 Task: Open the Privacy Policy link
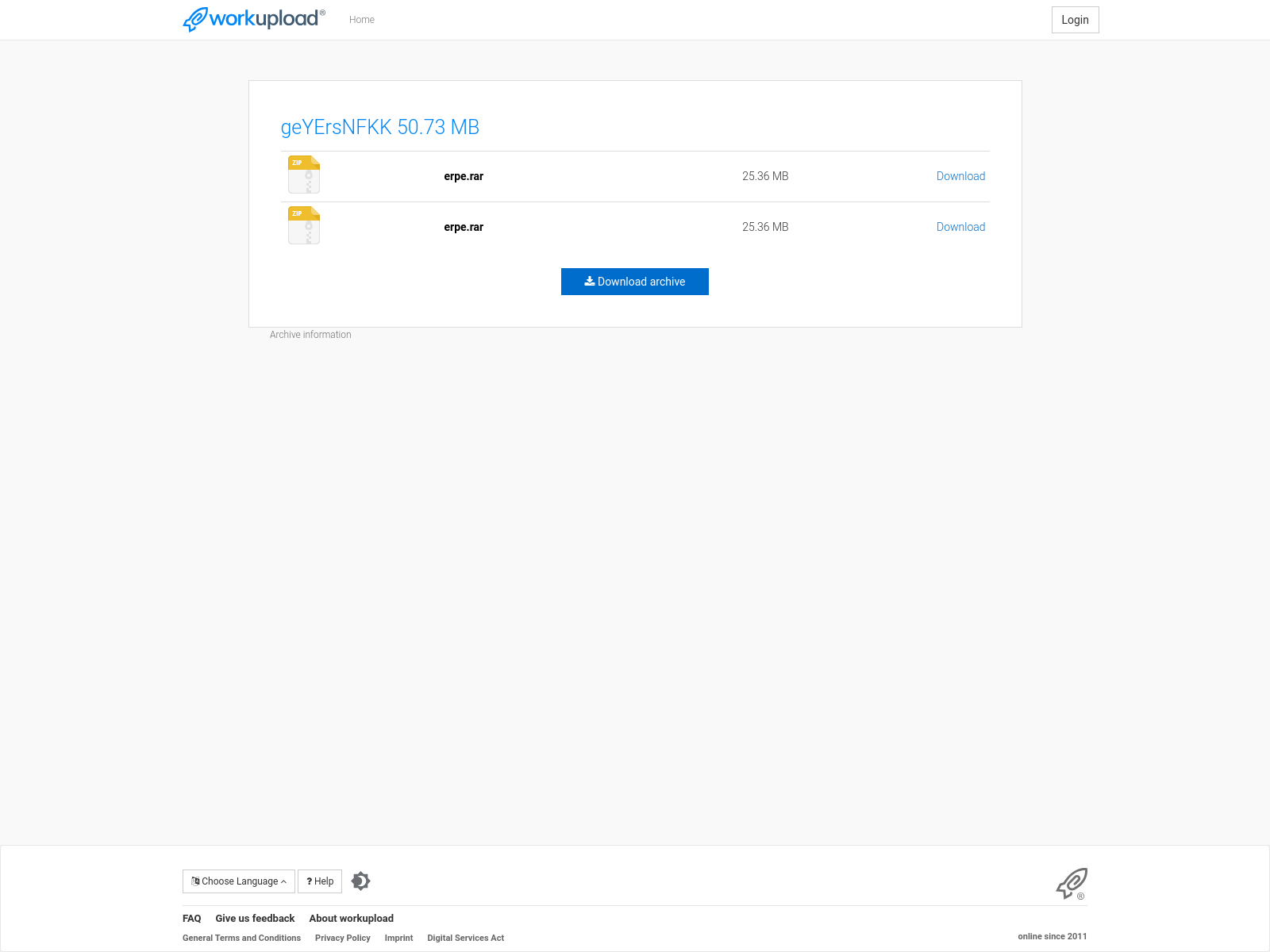343,938
